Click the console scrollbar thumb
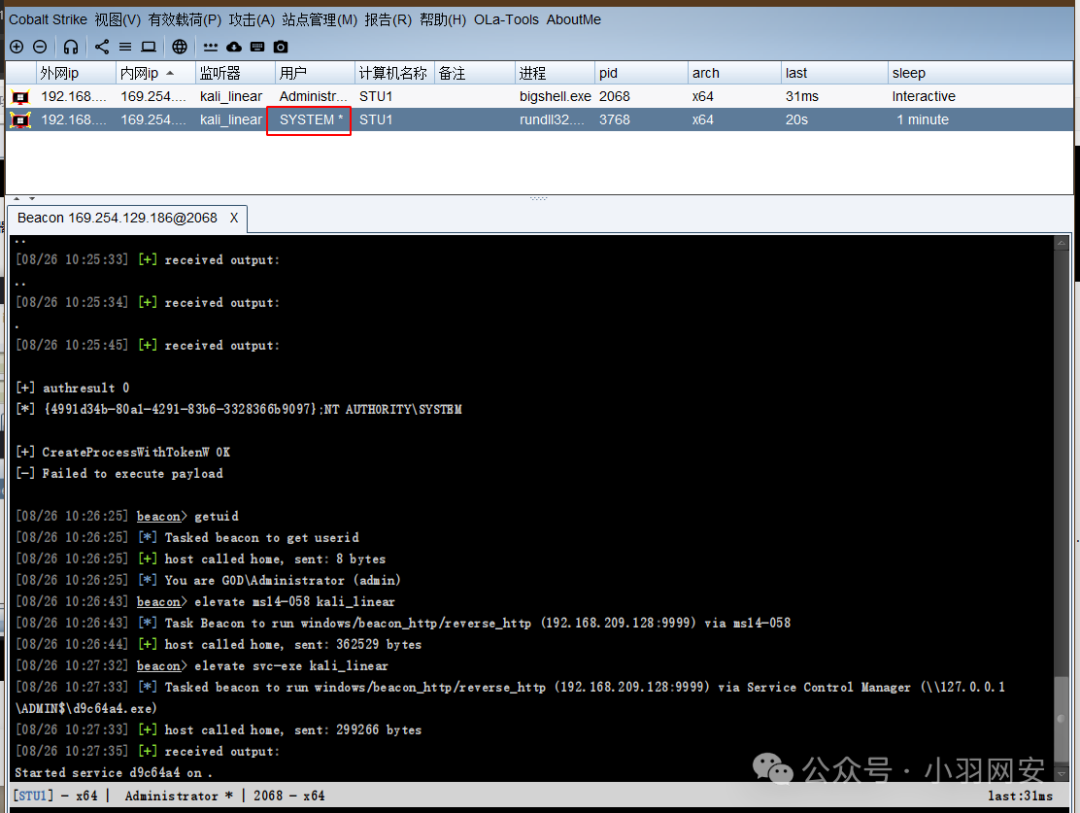This screenshot has width=1080, height=813. click(x=1061, y=720)
